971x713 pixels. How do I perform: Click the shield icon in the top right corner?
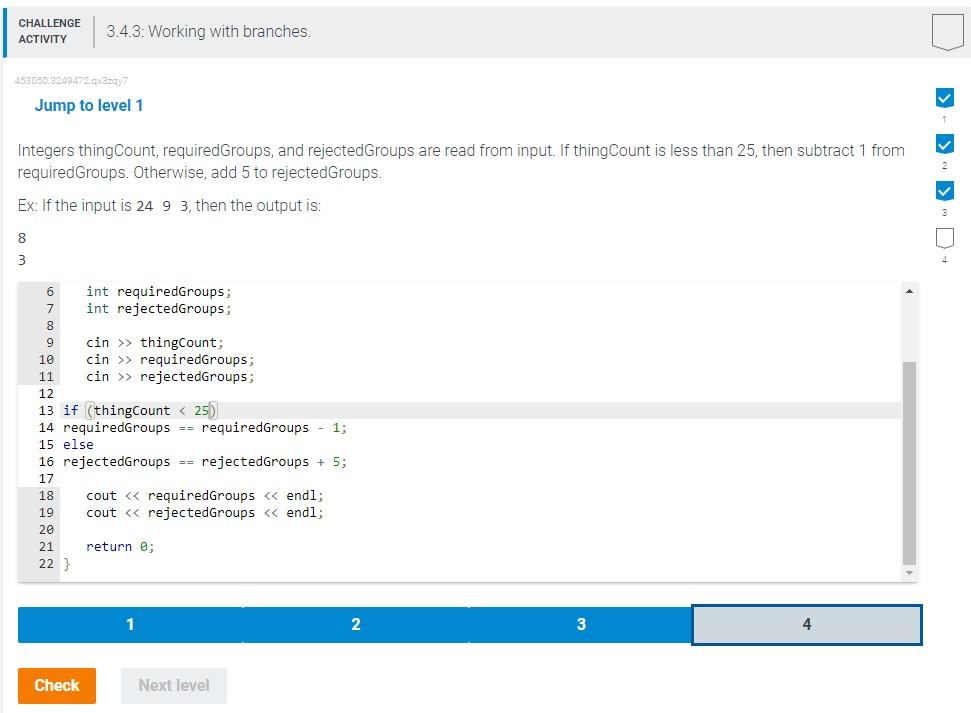coord(944,30)
